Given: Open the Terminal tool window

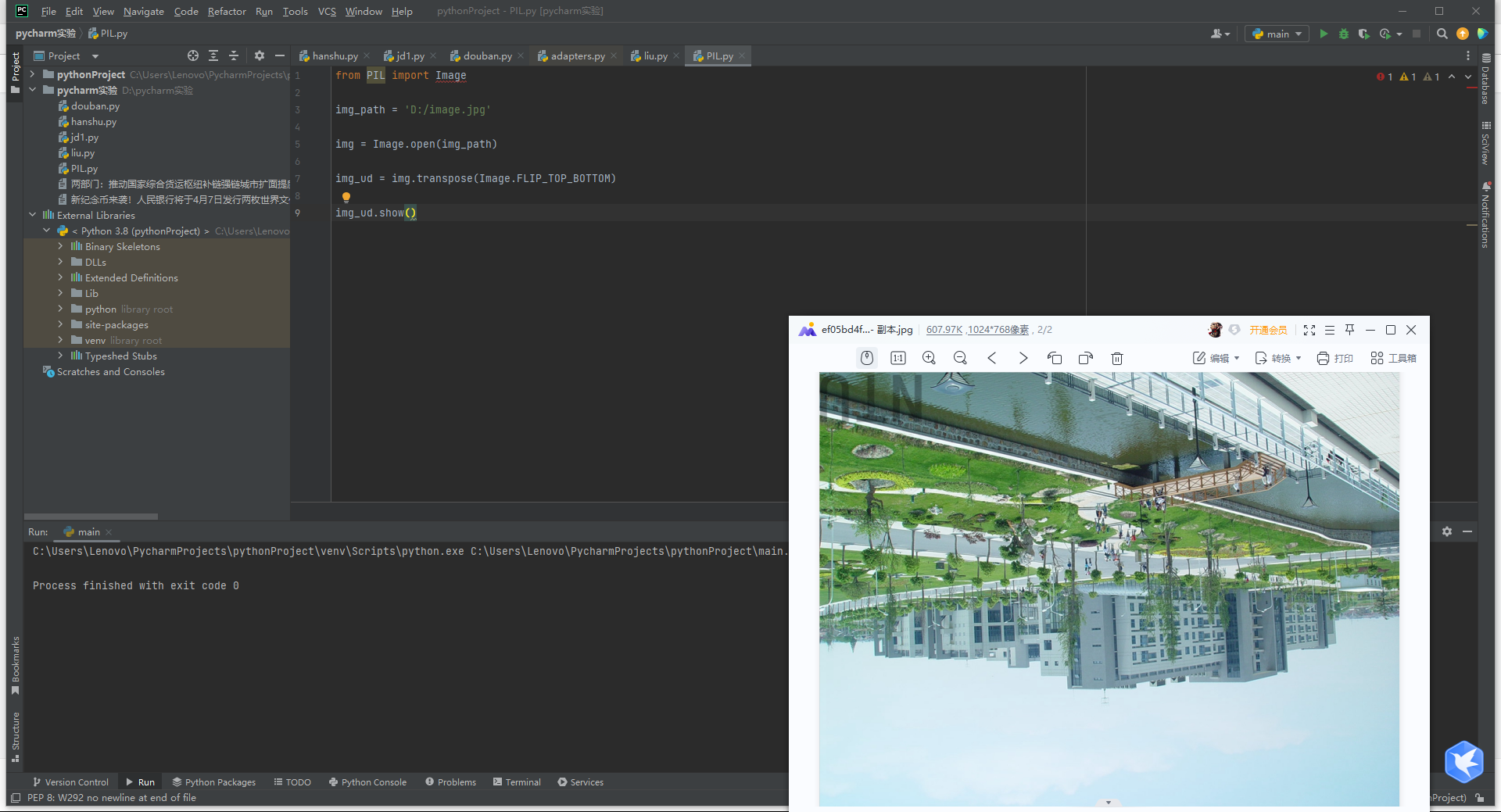Looking at the screenshot, I should pyautogui.click(x=517, y=782).
